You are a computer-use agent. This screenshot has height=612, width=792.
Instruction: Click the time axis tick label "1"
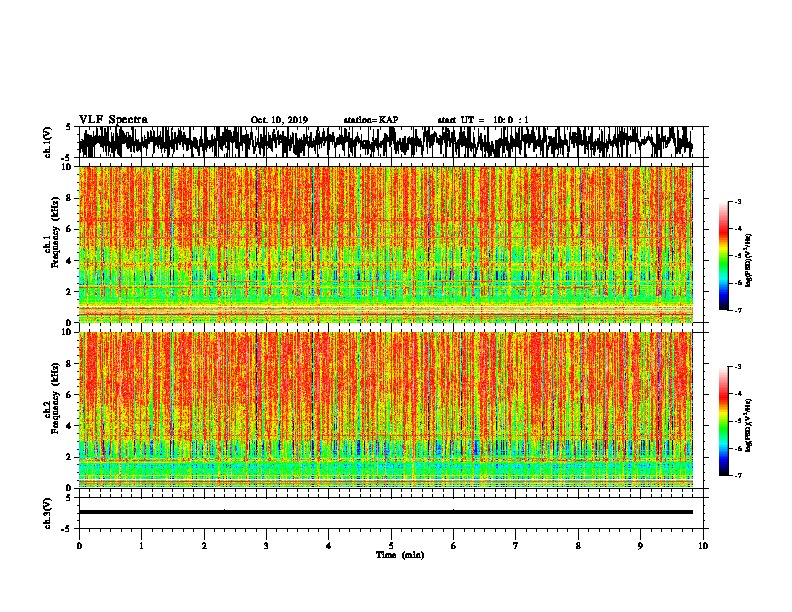tap(141, 546)
